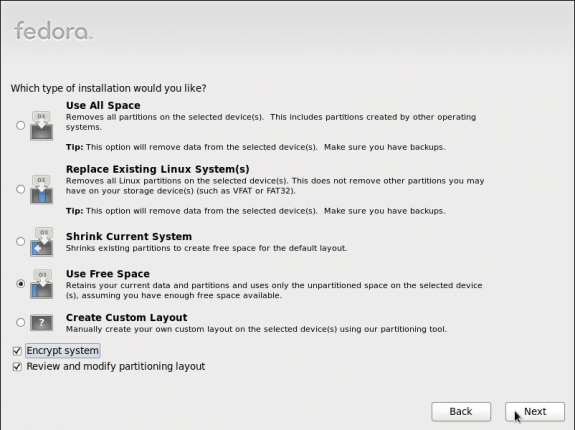Viewport: 575px width, 430px height.
Task: Click the Back button
Action: click(x=461, y=412)
